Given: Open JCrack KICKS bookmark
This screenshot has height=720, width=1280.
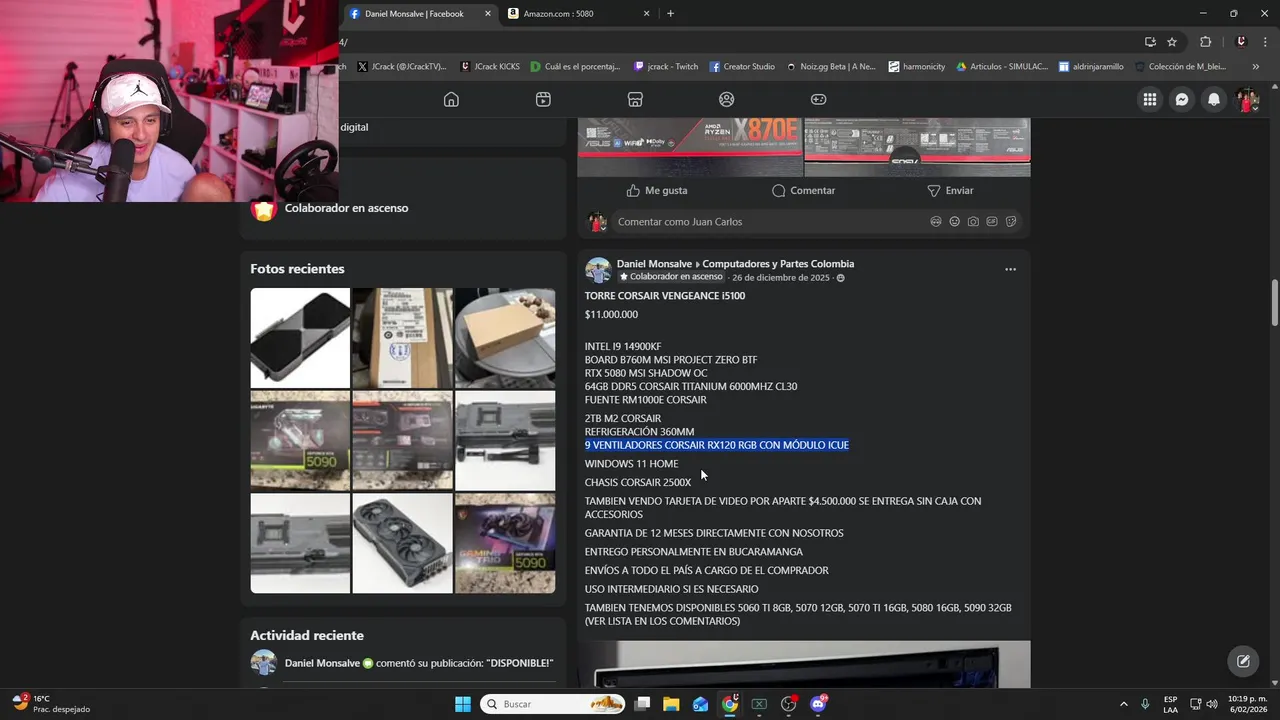Looking at the screenshot, I should point(490,67).
